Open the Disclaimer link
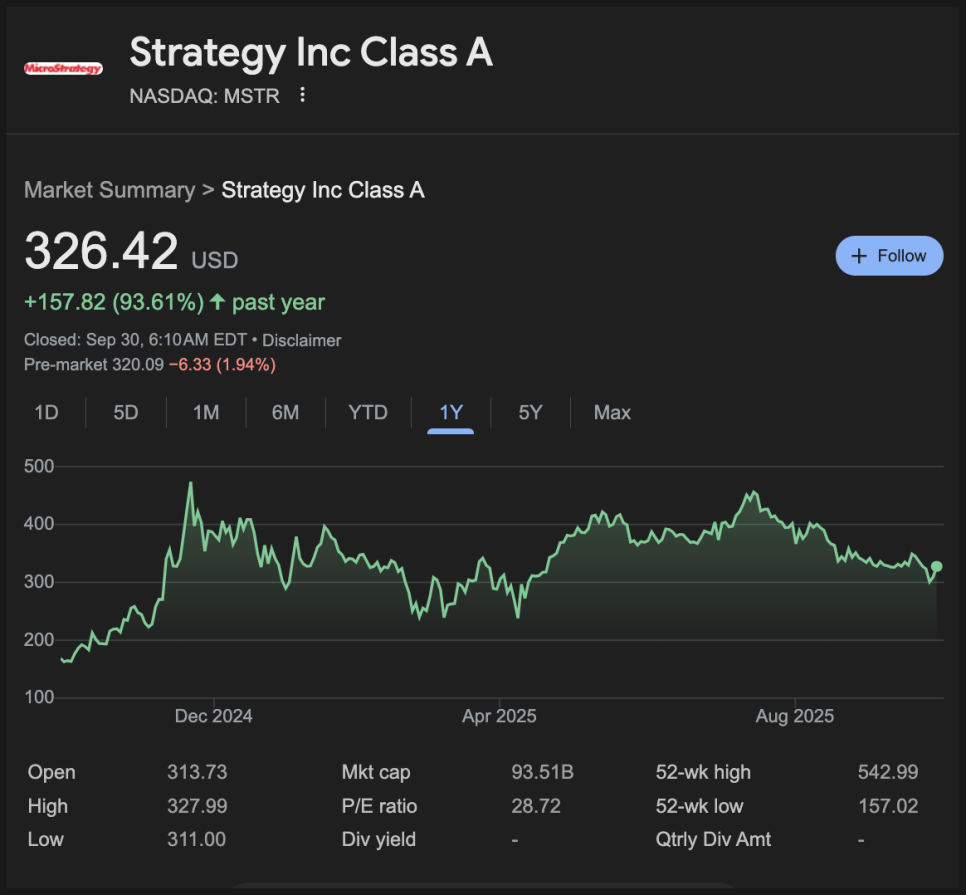The height and width of the screenshot is (895, 966). pyautogui.click(x=301, y=340)
